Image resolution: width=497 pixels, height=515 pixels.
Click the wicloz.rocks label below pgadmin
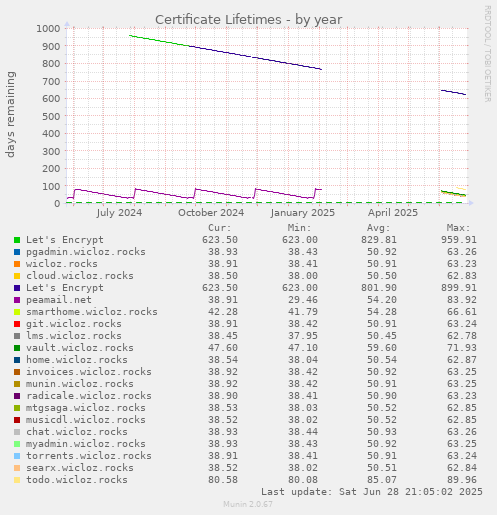62,264
